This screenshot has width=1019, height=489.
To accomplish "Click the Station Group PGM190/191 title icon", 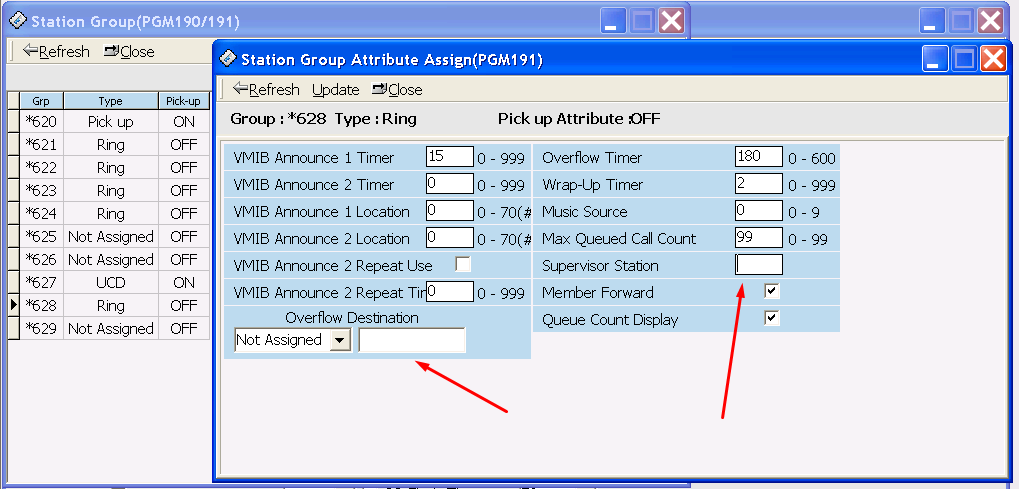I will click(17, 20).
